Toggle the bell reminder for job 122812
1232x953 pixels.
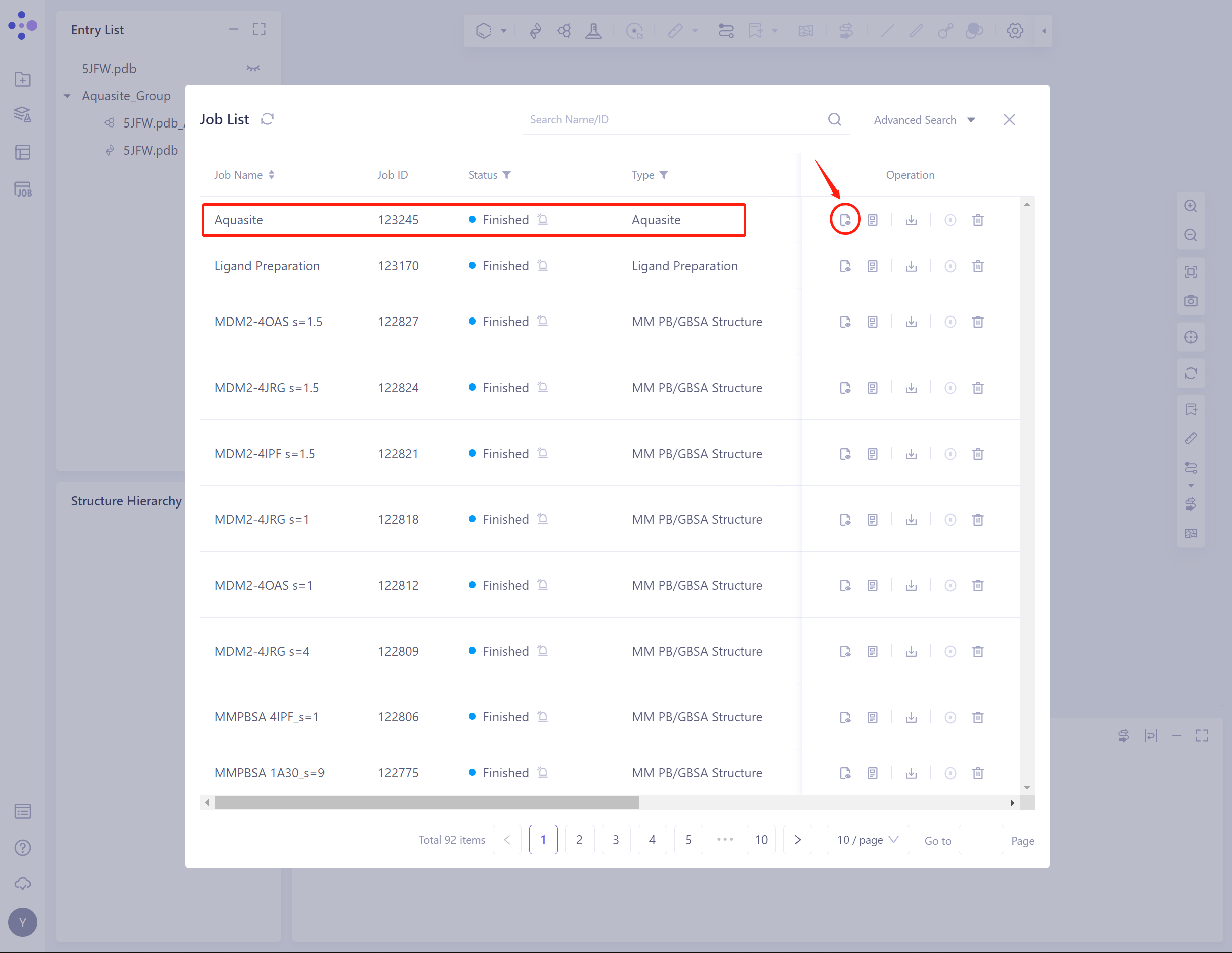(x=543, y=585)
